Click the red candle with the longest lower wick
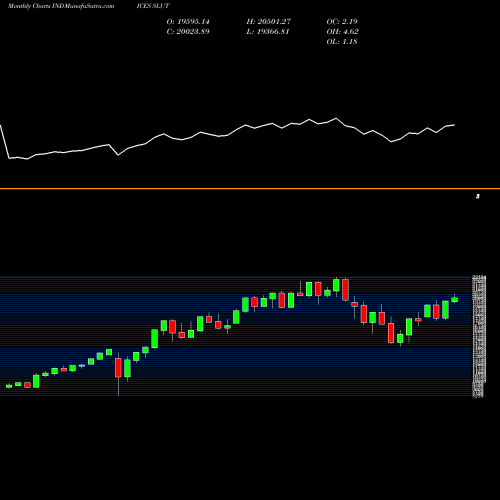This screenshot has height=500, width=500. tap(118, 368)
